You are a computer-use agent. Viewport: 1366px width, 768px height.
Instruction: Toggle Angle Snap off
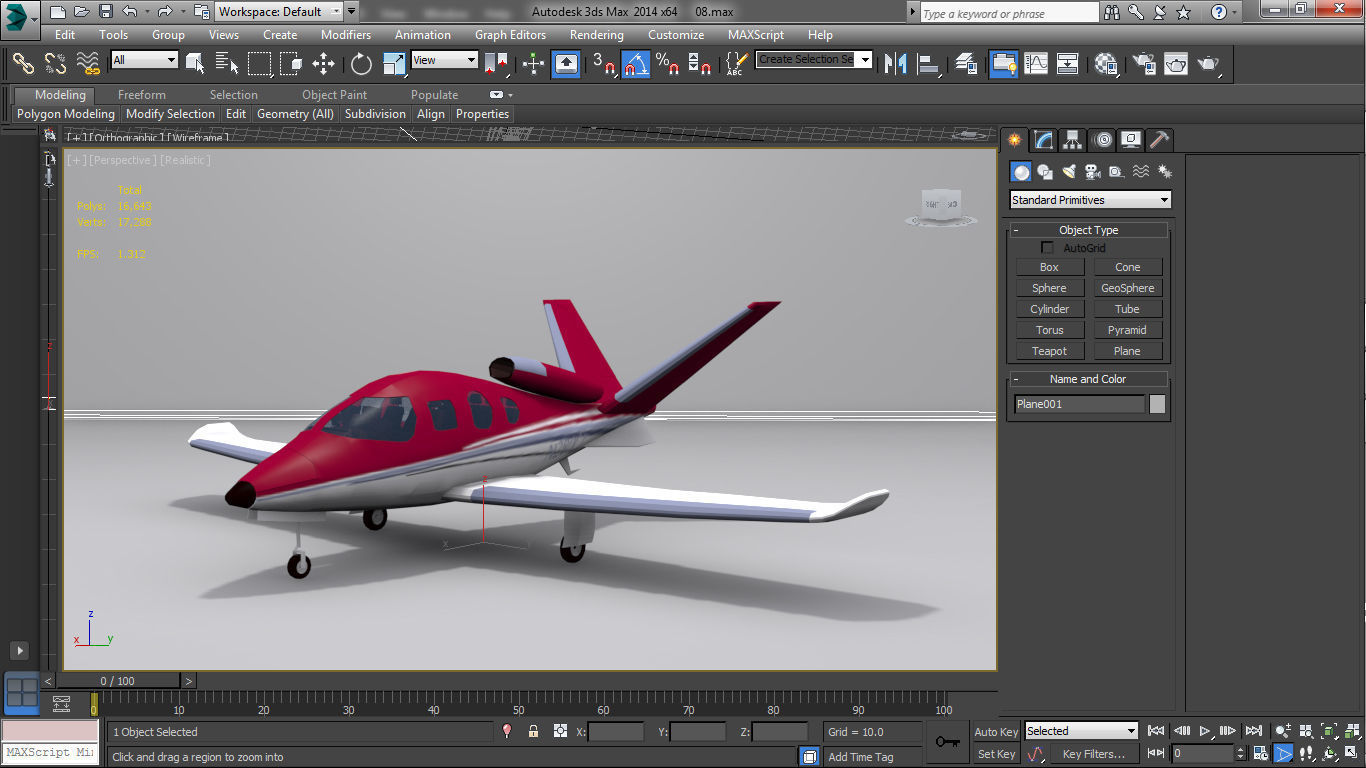(636, 64)
